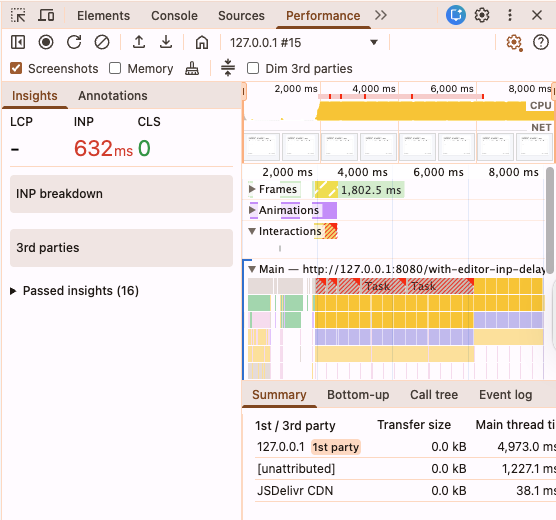
Task: Open the 127.0.0.1 #15 recording dropdown
Action: pyautogui.click(x=304, y=43)
